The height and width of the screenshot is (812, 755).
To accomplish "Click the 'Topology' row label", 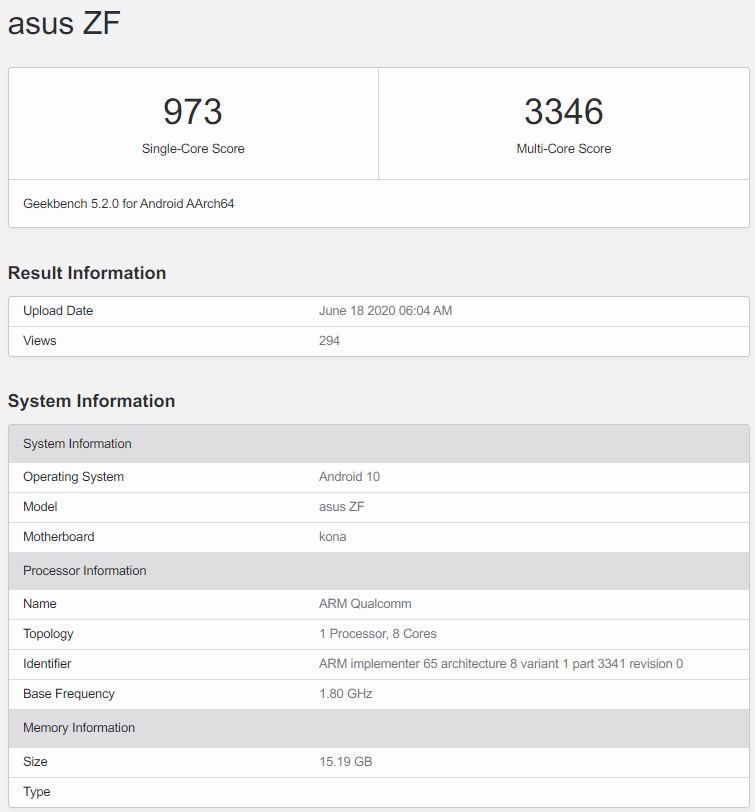I will point(48,634).
